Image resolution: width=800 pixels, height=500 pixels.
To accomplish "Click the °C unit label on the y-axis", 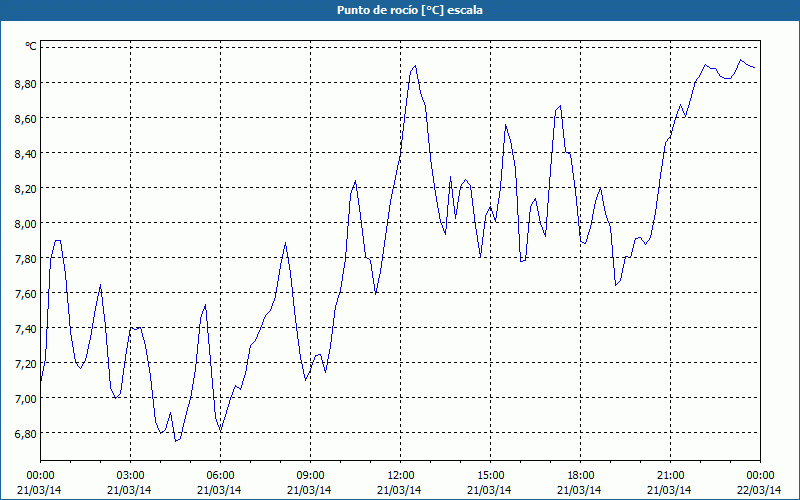I will (x=31, y=46).
